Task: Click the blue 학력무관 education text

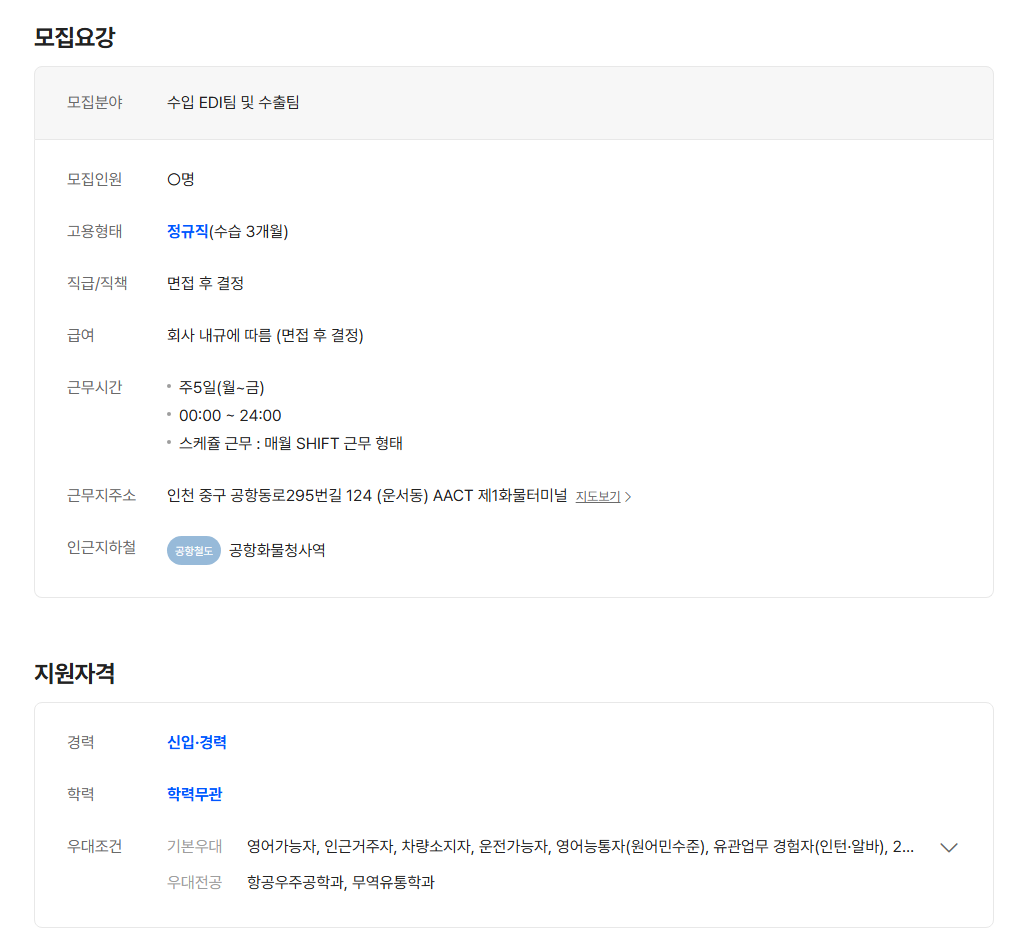Action: (195, 794)
